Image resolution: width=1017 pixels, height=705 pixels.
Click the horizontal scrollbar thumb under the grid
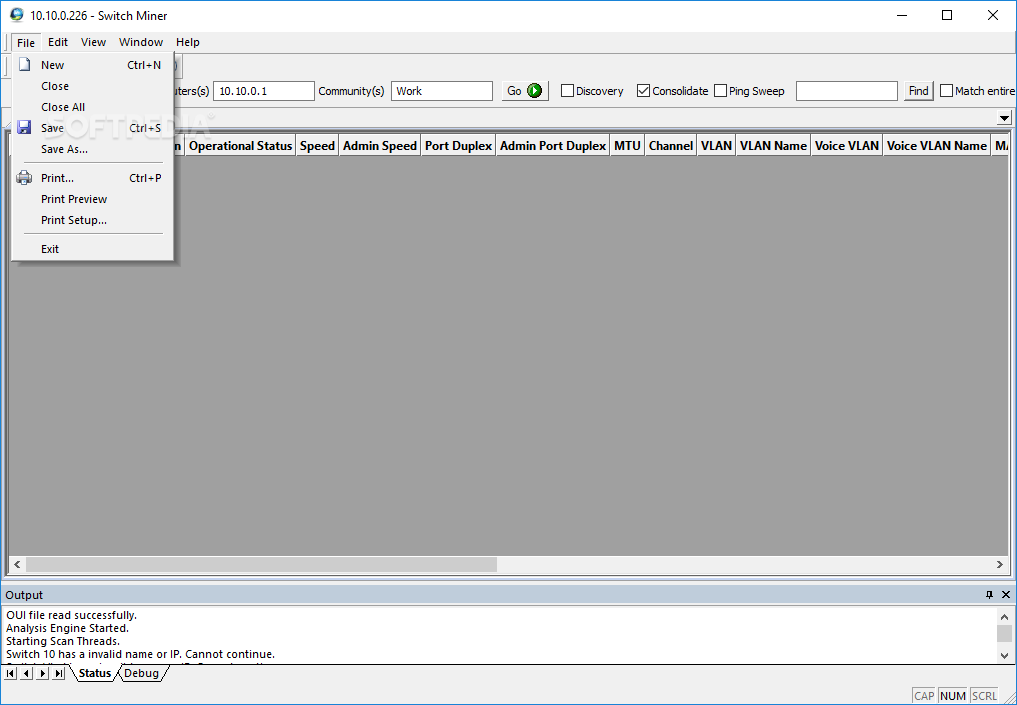click(261, 564)
